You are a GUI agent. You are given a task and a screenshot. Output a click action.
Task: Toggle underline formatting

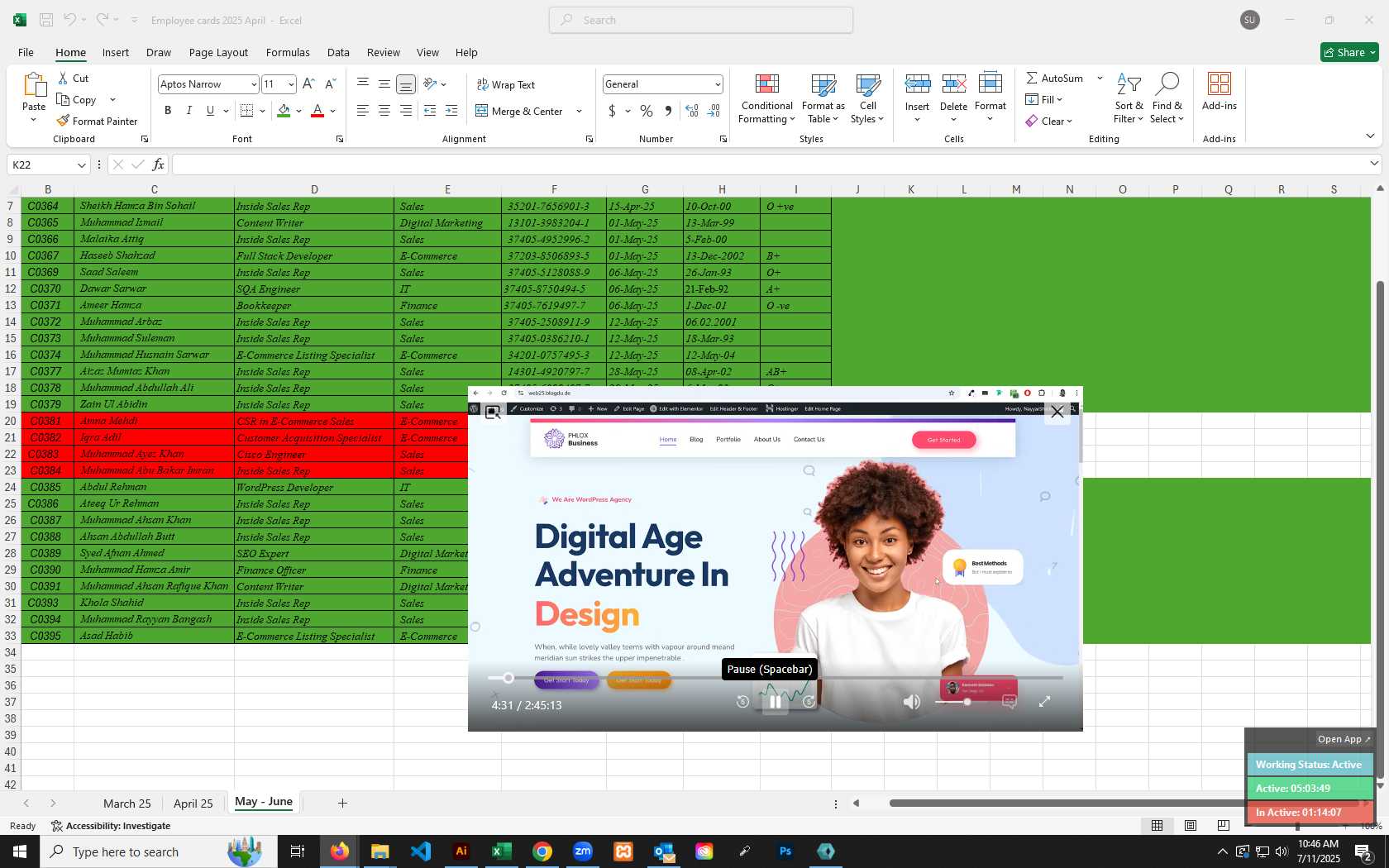pyautogui.click(x=210, y=111)
